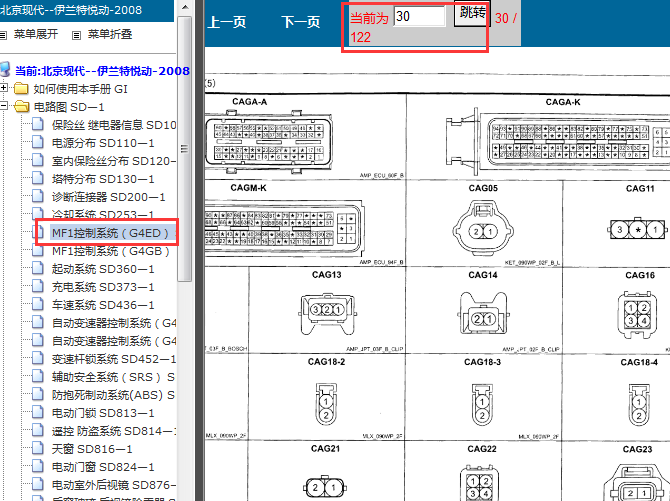Open the 如何使用本手册 GI folder icon

point(21,88)
